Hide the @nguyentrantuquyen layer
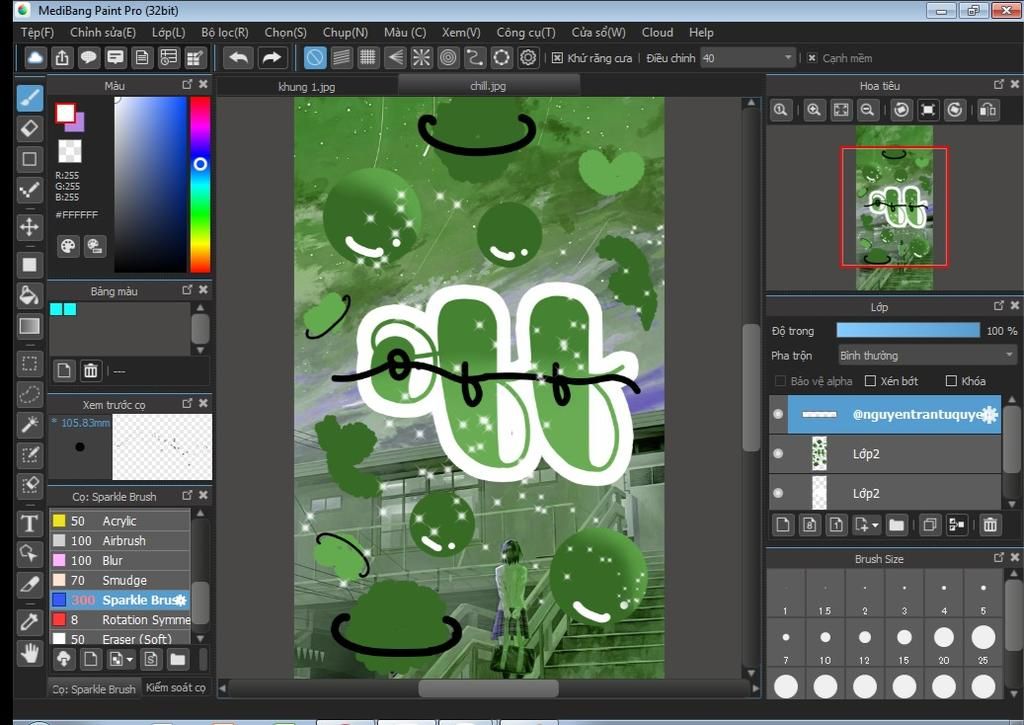The image size is (1024, 725). click(x=778, y=414)
